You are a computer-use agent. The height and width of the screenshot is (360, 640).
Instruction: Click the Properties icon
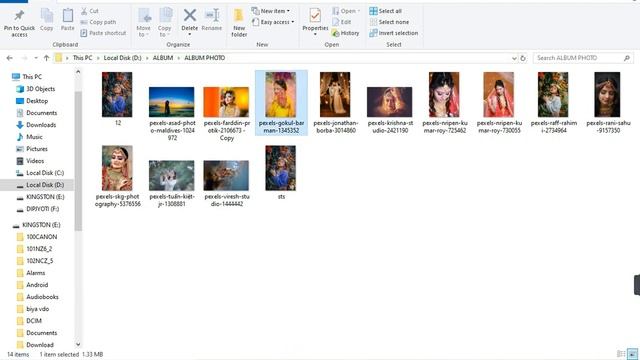[x=315, y=16]
